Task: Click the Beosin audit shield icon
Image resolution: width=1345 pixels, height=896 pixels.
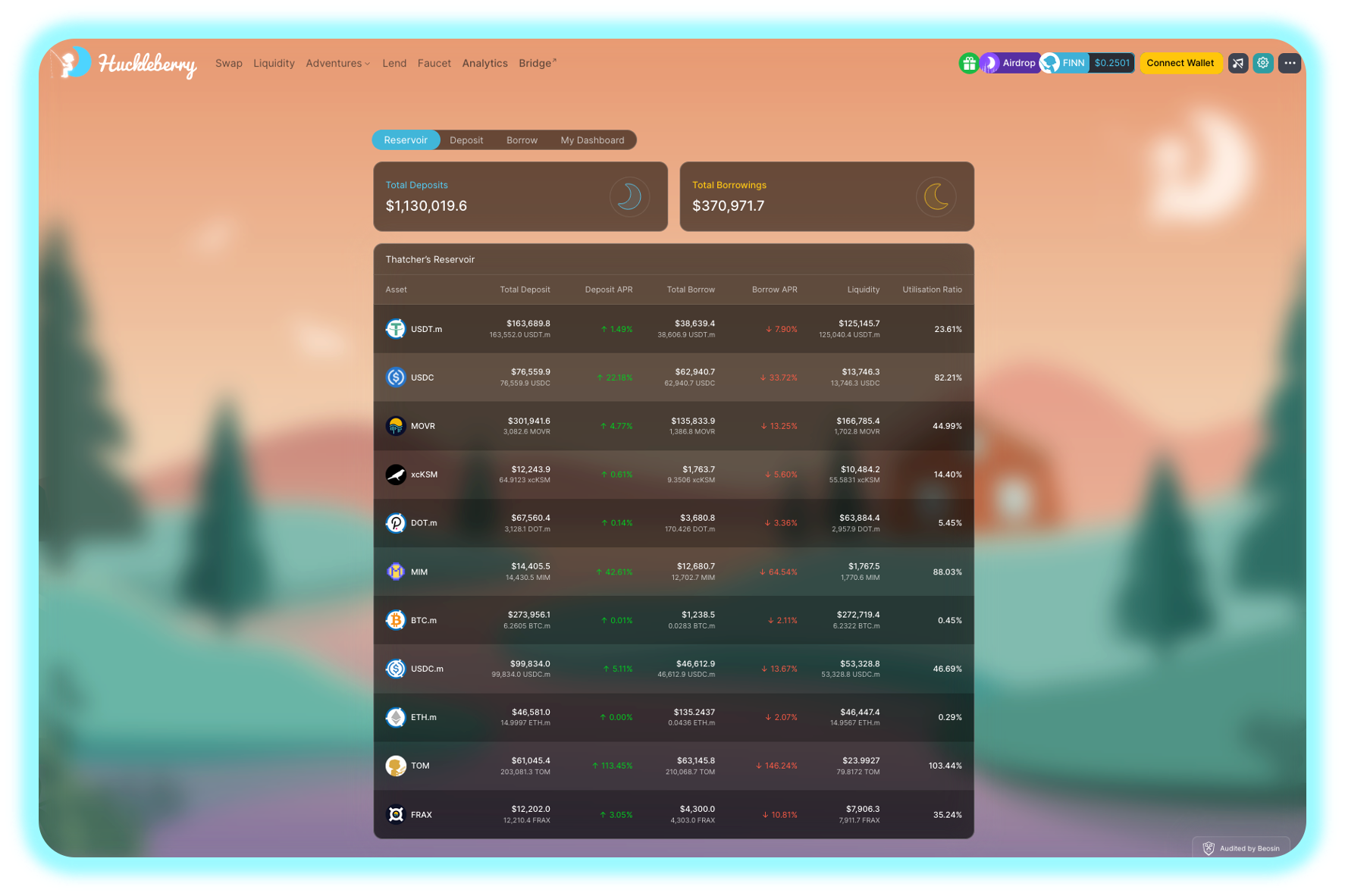Action: pyautogui.click(x=1209, y=848)
